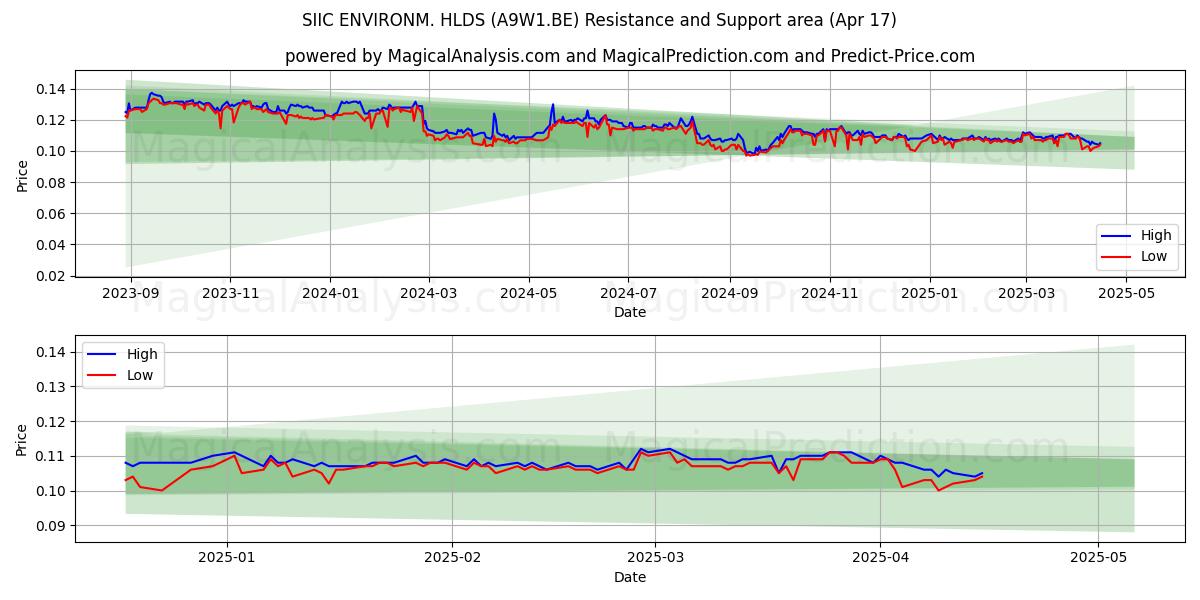Click the 2024-11 tick label
This screenshot has height=600, width=1200.
click(829, 293)
